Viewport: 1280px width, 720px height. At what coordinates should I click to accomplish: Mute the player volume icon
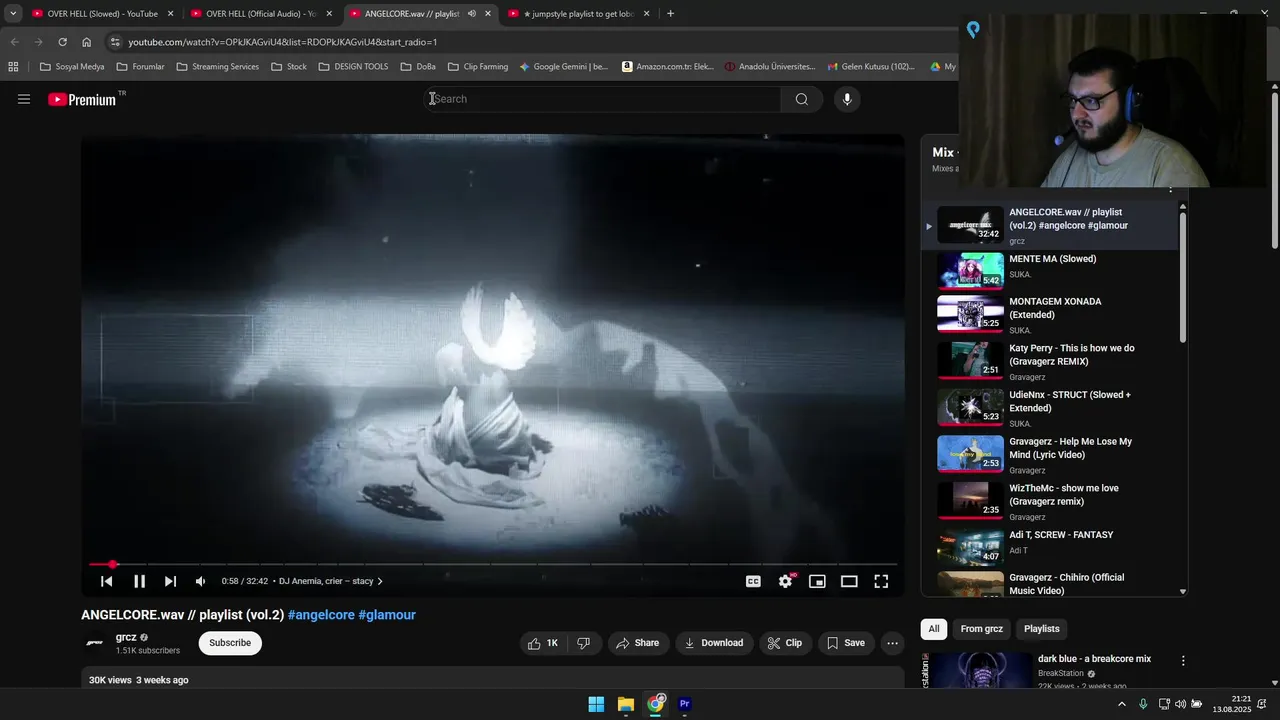click(201, 581)
